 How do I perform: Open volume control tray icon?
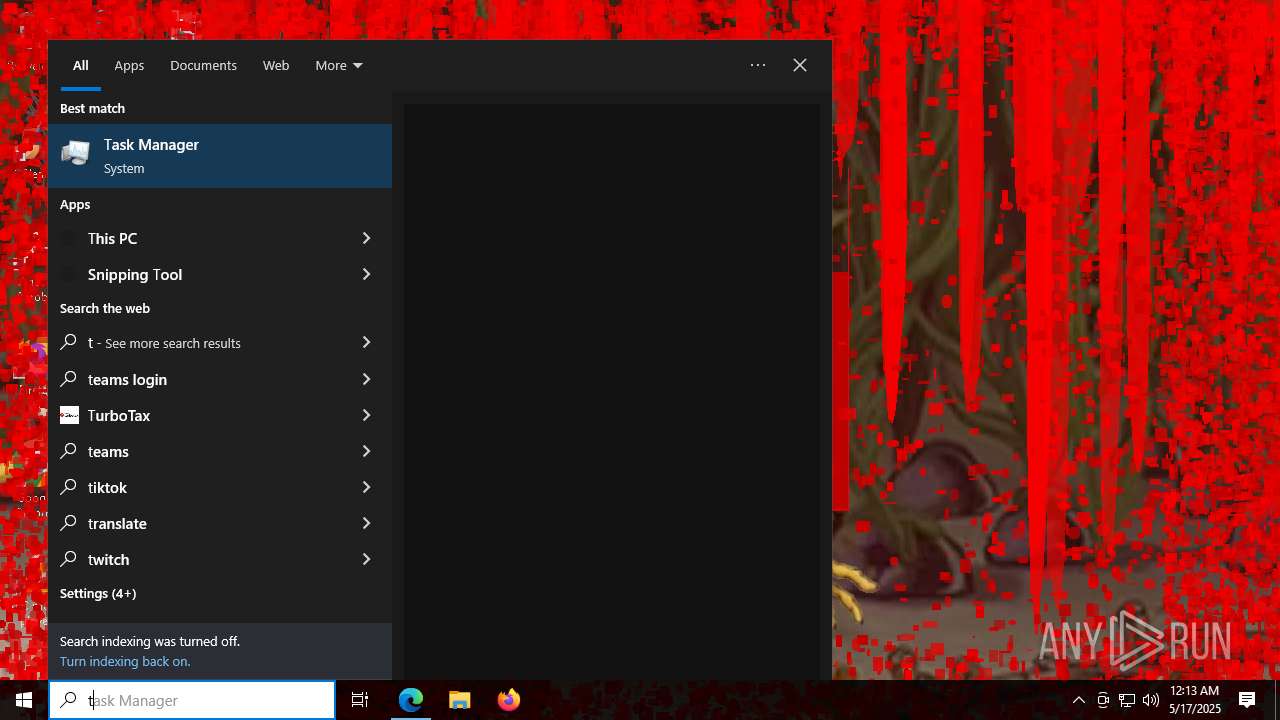coord(1151,700)
